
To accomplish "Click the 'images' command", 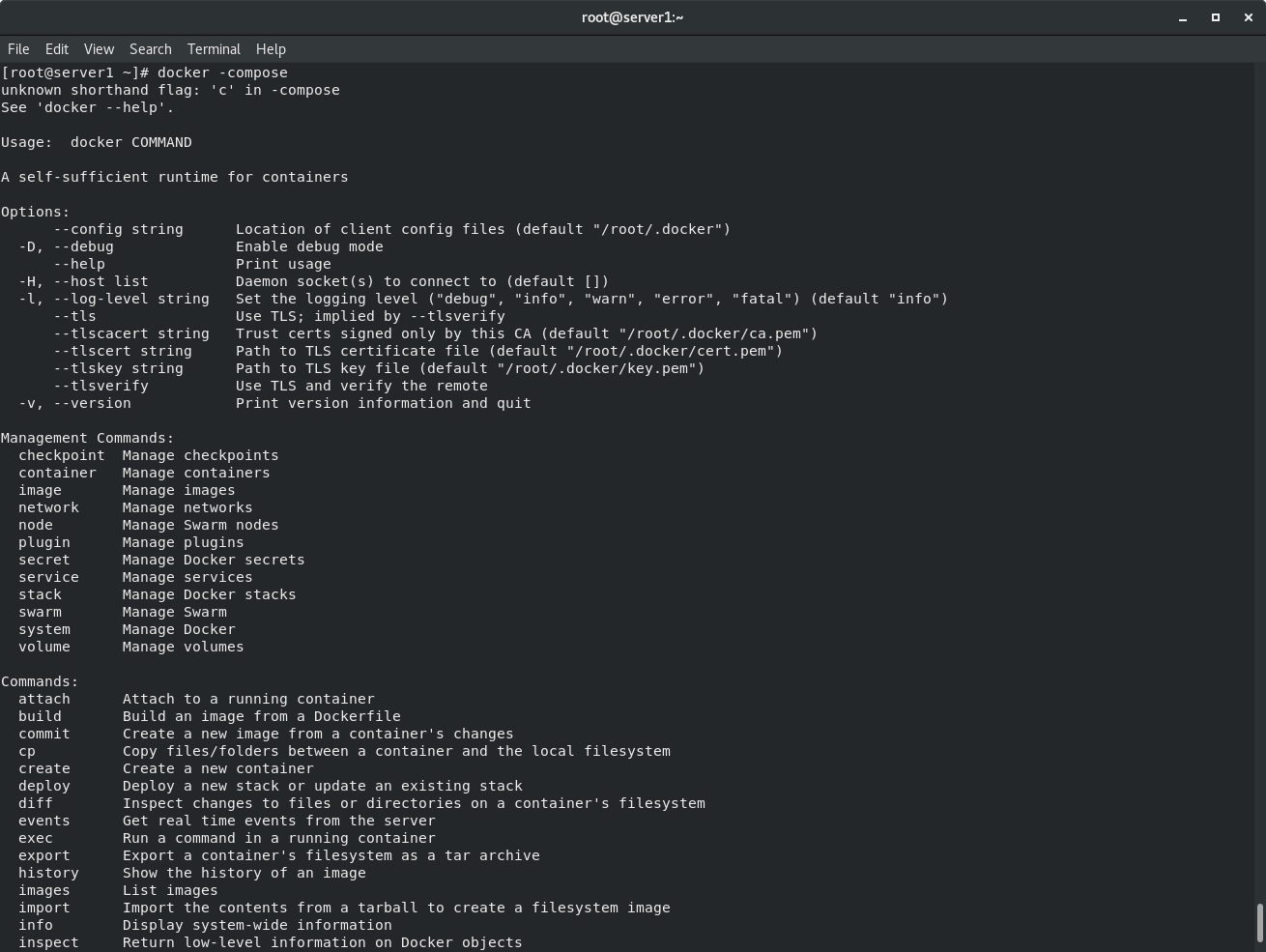I will point(44,890).
